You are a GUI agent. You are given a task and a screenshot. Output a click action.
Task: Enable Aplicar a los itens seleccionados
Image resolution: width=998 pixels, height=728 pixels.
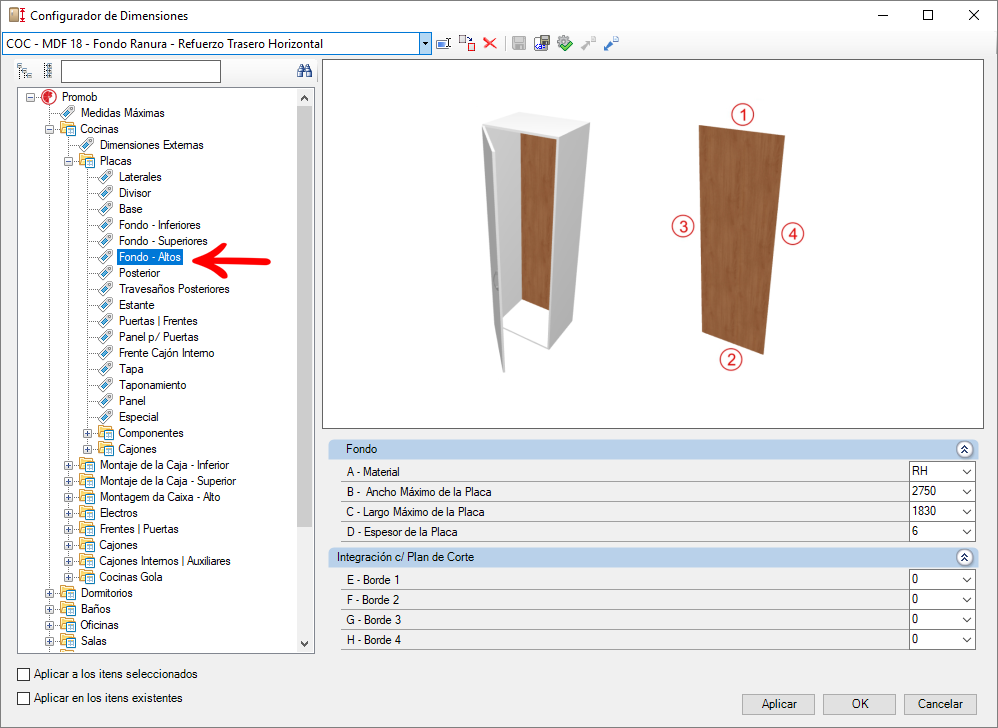pyautogui.click(x=24, y=674)
